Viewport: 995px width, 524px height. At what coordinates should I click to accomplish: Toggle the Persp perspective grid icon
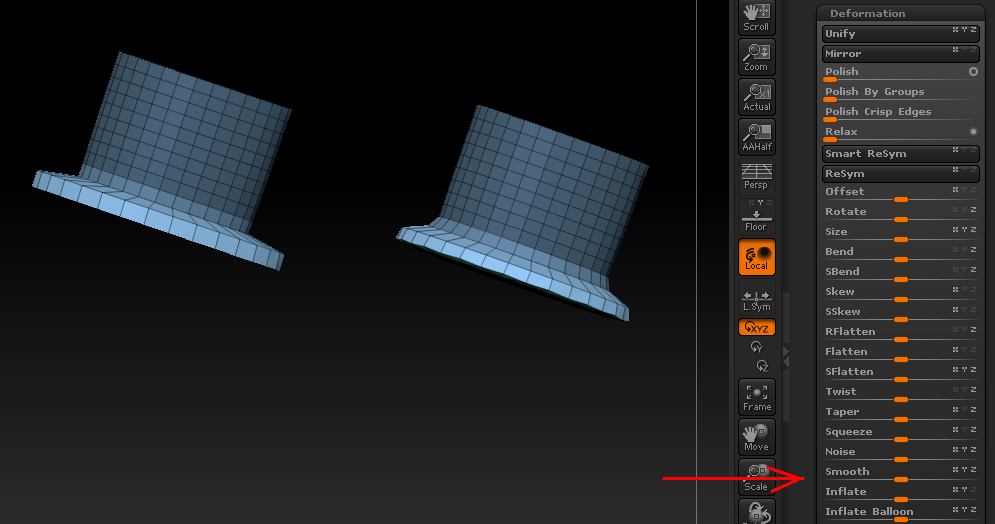click(756, 176)
